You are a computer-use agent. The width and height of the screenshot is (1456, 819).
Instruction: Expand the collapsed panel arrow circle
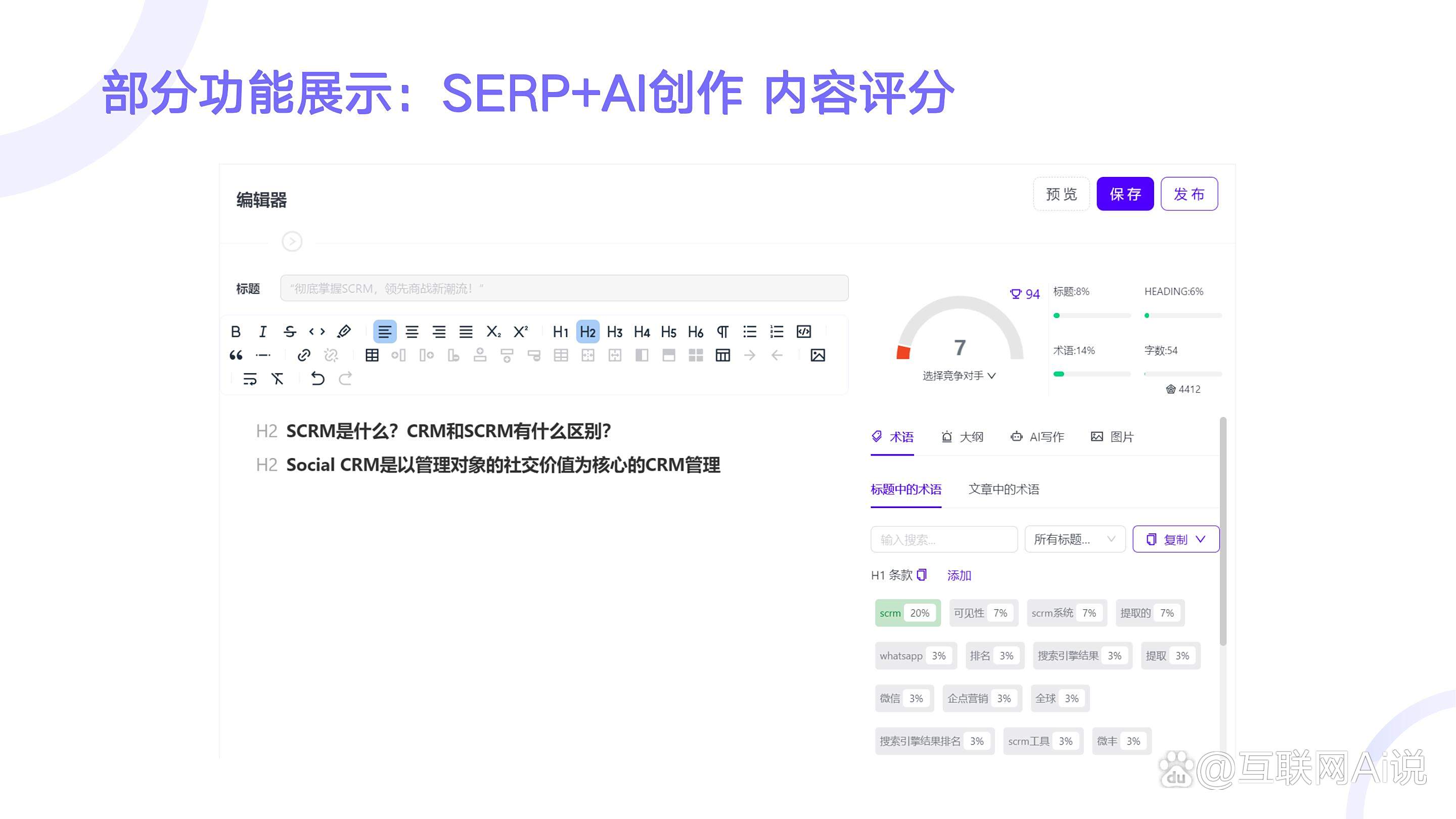[x=292, y=241]
